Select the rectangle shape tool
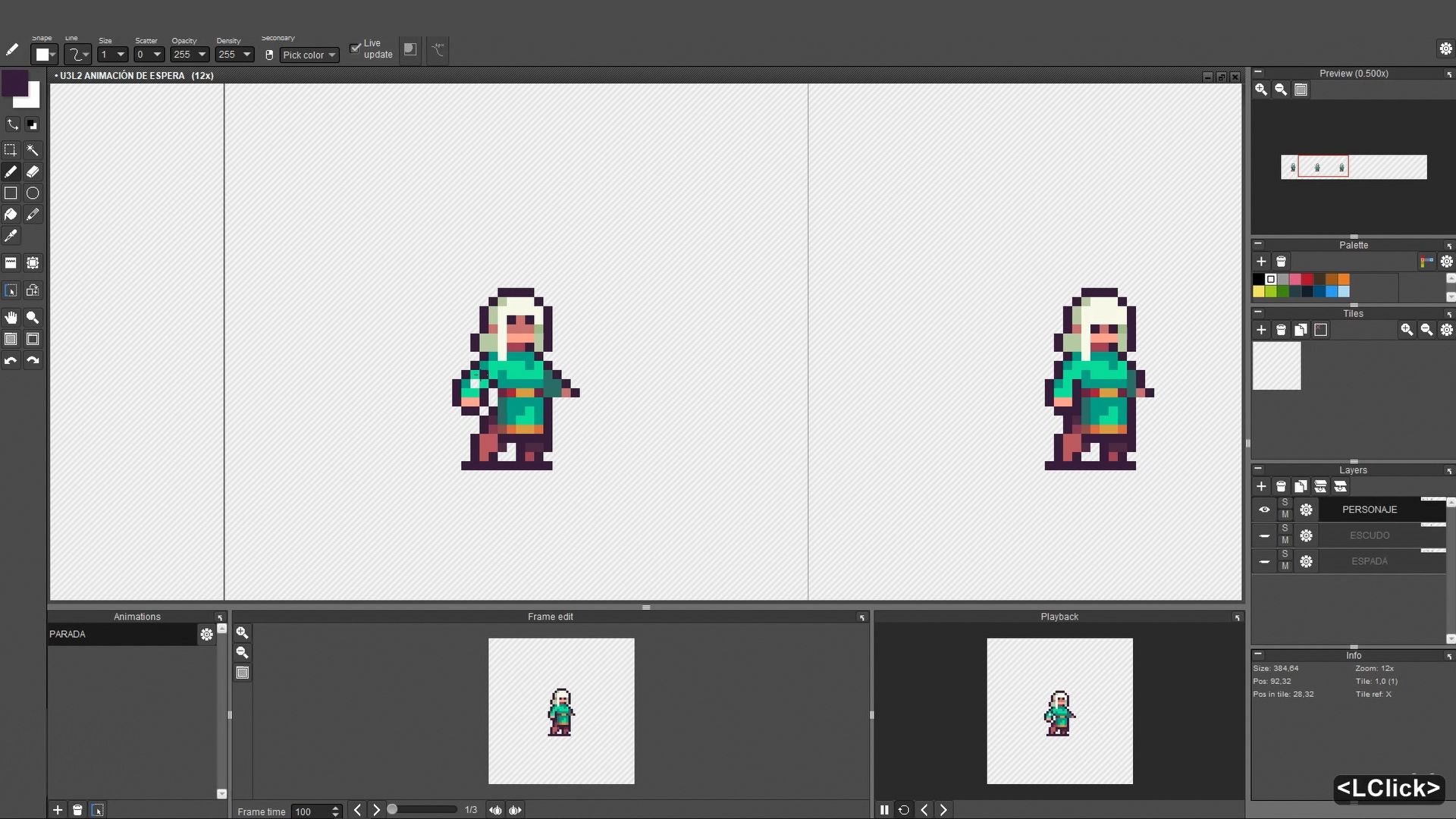This screenshot has width=1456, height=819. click(11, 193)
